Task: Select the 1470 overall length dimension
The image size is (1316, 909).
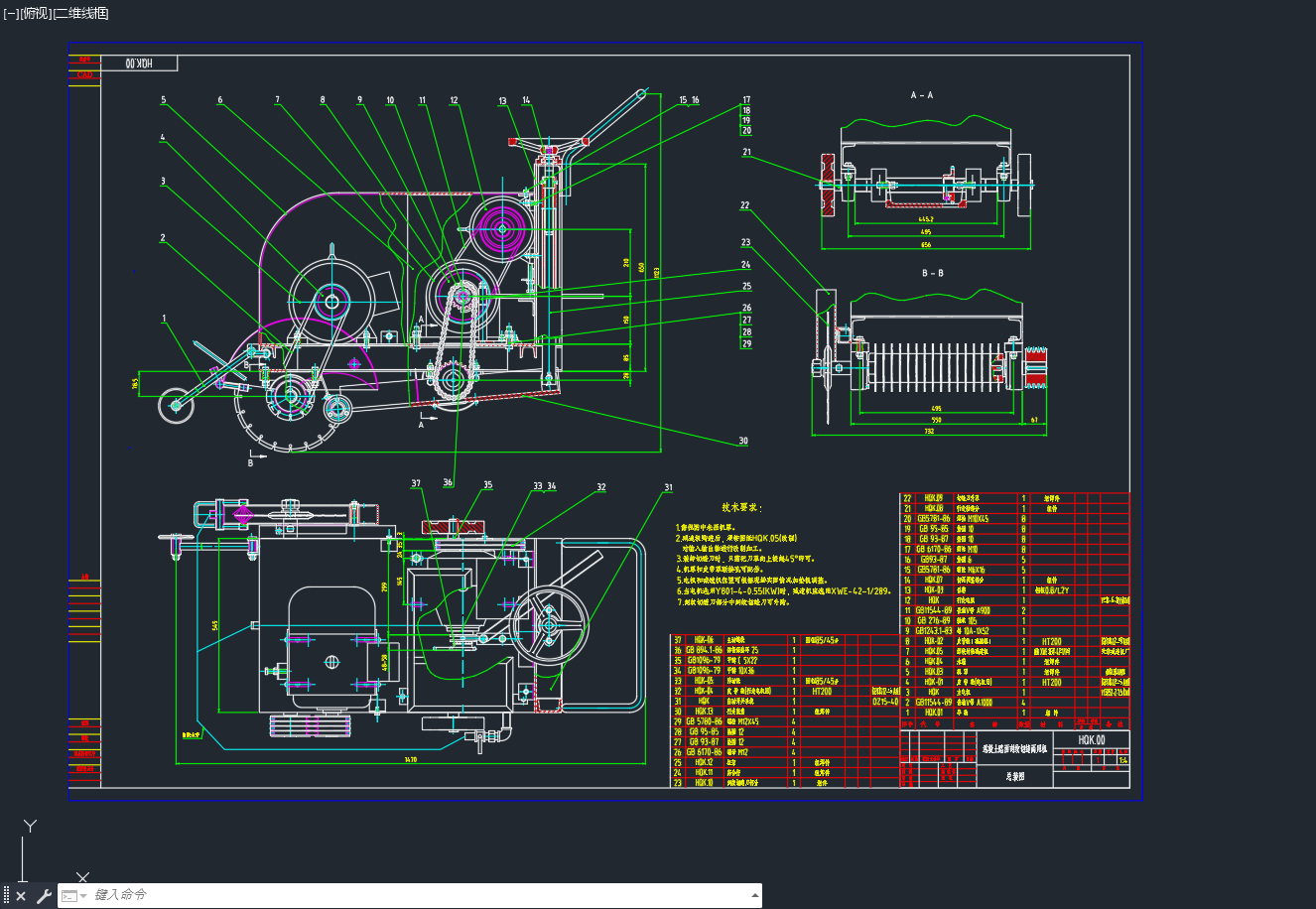Action: tap(411, 760)
